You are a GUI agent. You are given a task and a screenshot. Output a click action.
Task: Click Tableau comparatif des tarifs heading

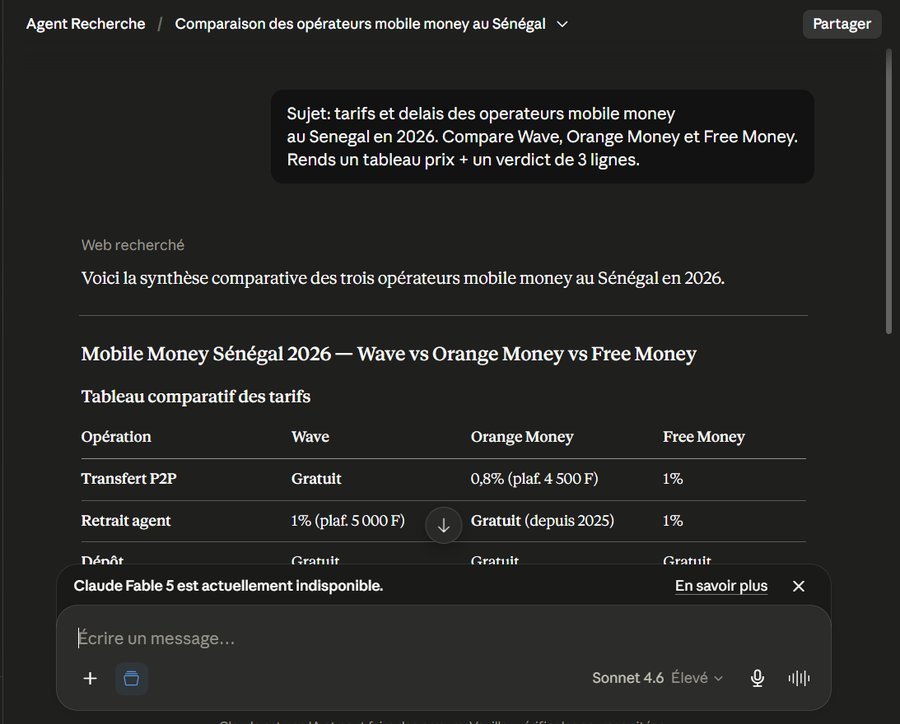click(196, 397)
